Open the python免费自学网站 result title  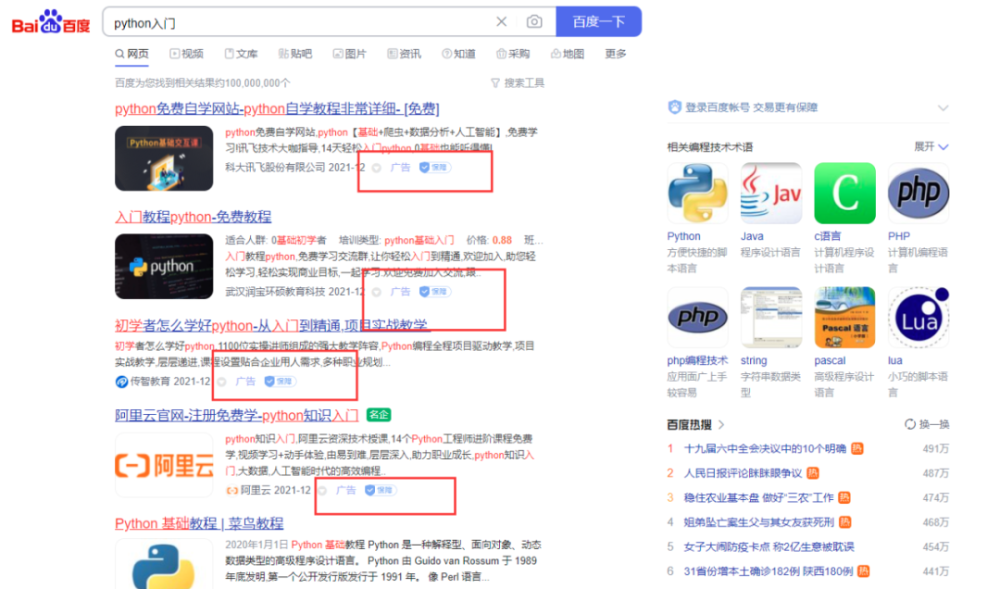(277, 109)
